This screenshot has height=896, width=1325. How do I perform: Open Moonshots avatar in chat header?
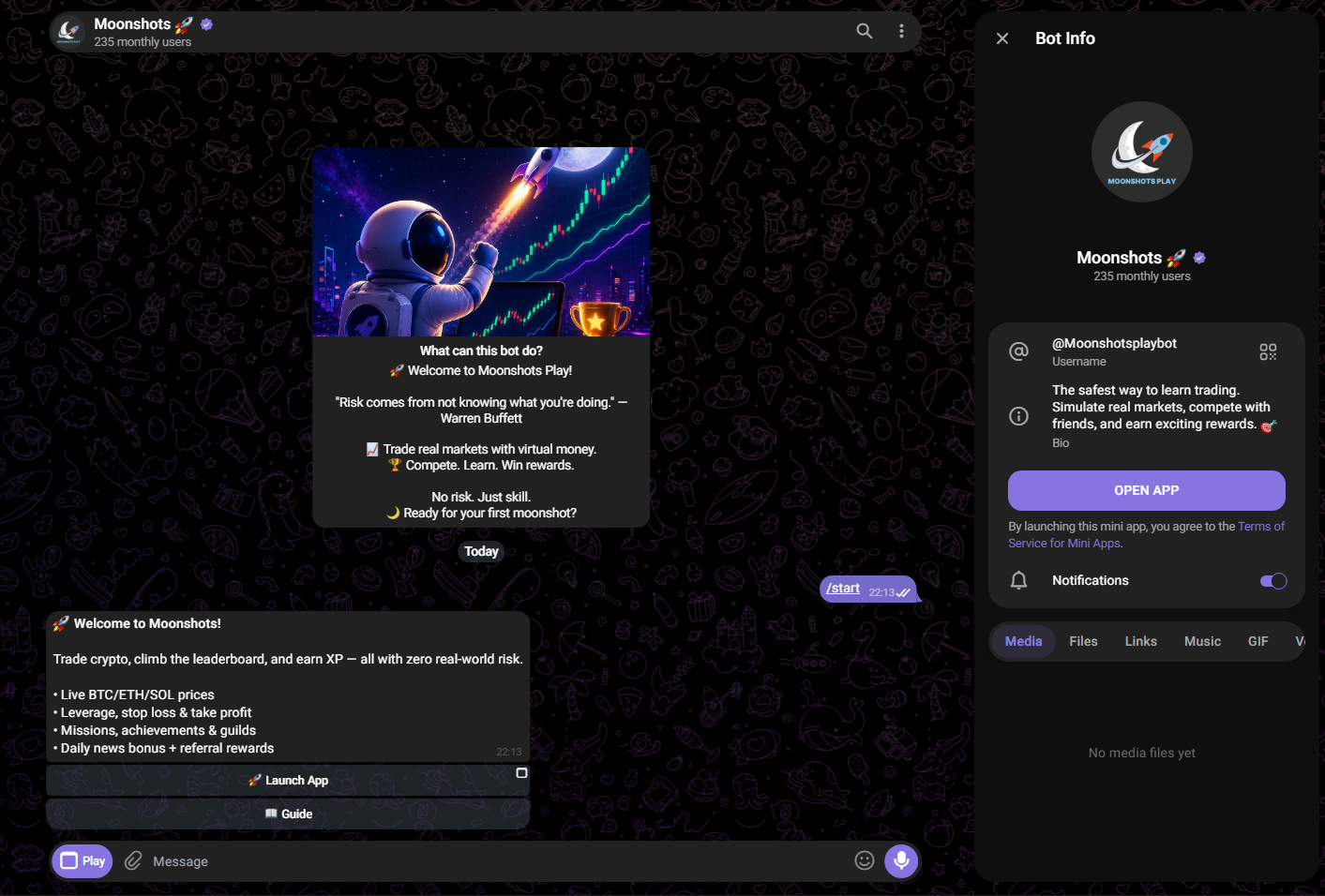click(x=68, y=32)
